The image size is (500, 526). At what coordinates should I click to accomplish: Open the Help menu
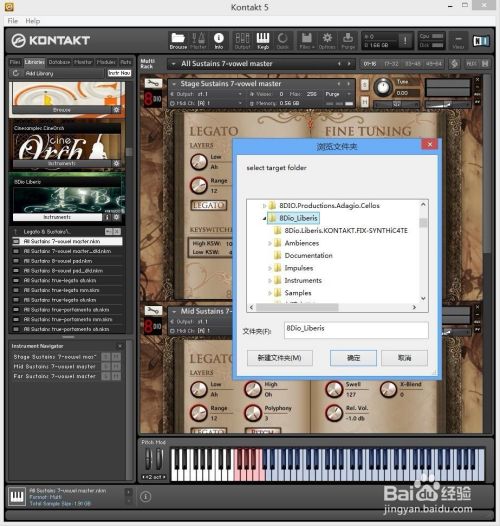click(33, 21)
